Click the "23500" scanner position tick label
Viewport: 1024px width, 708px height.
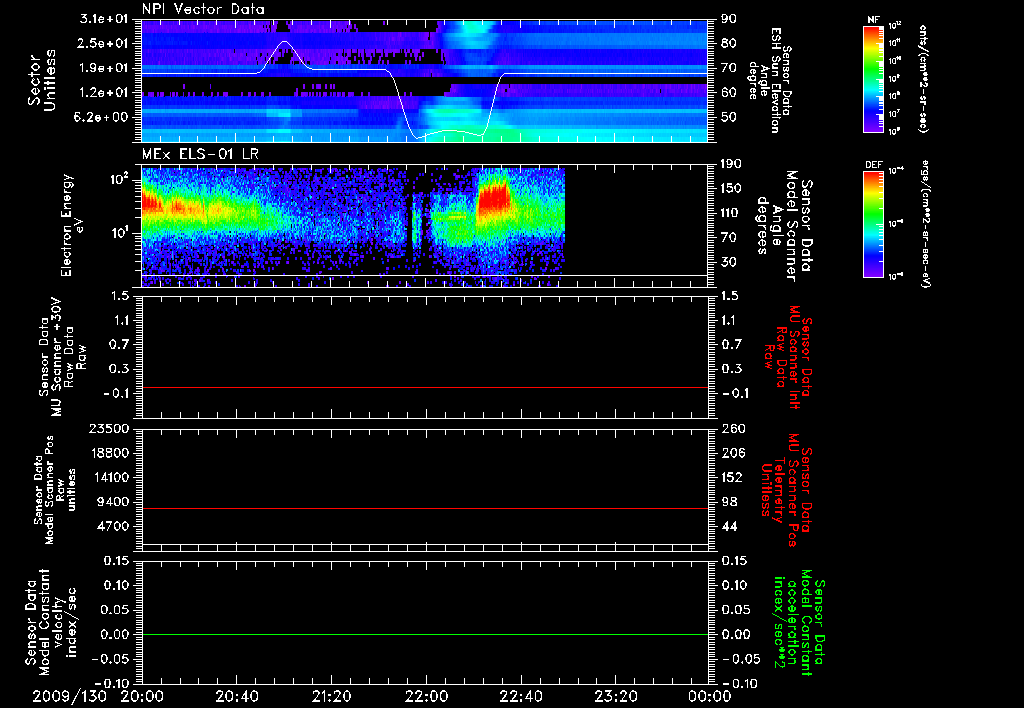110,428
